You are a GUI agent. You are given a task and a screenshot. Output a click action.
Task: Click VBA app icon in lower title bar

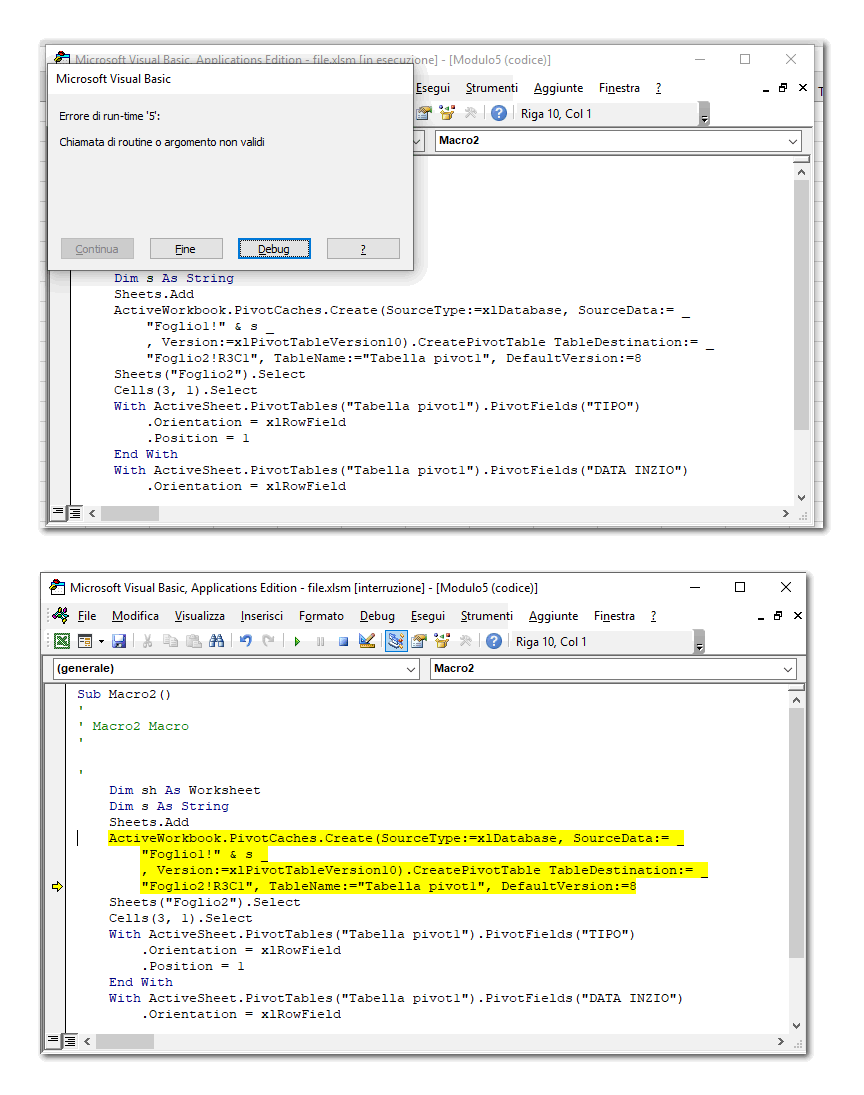57,587
